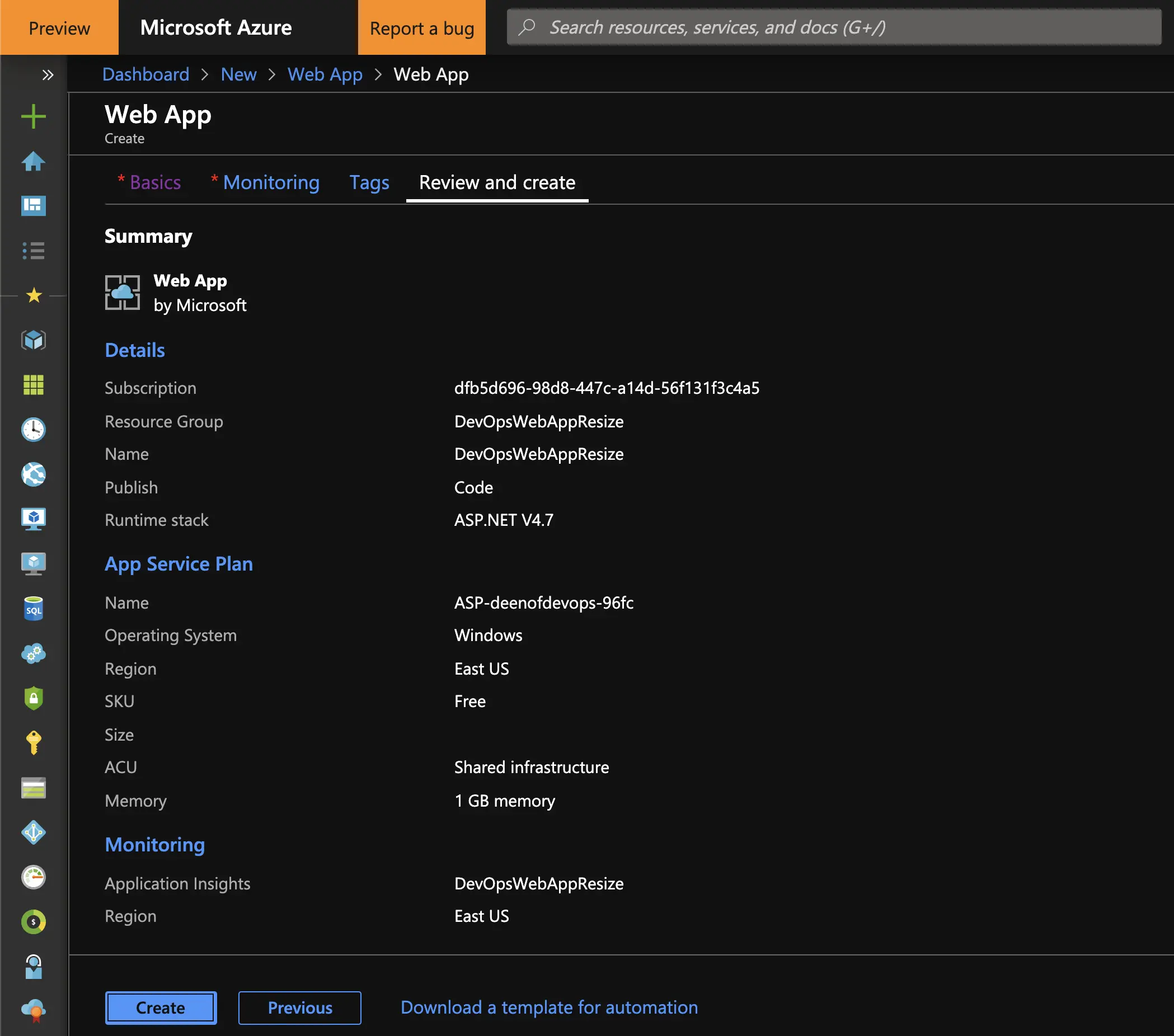The height and width of the screenshot is (1036, 1174).
Task: Open Virtual machines (classic) gray monitor icon
Action: pyautogui.click(x=34, y=564)
